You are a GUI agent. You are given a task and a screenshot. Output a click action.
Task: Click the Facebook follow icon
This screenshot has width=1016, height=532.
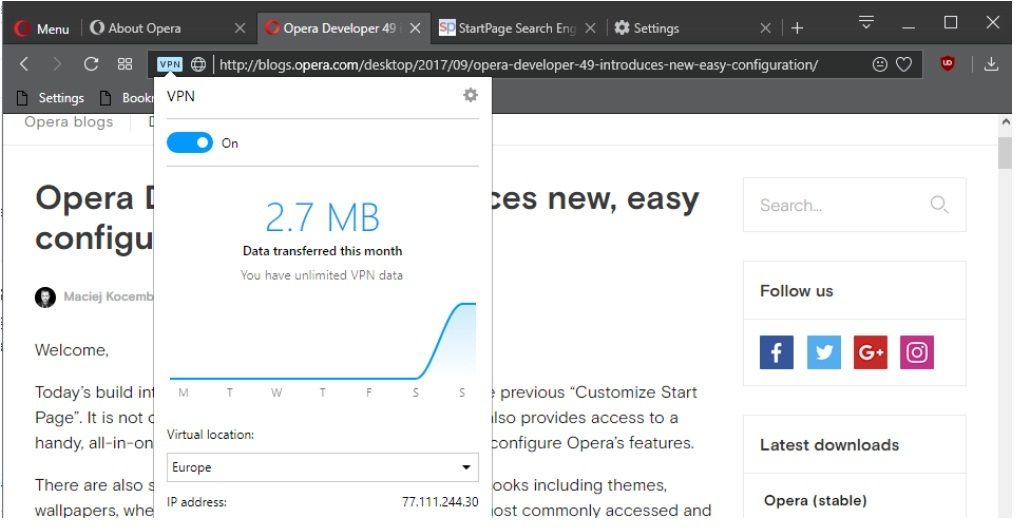776,352
